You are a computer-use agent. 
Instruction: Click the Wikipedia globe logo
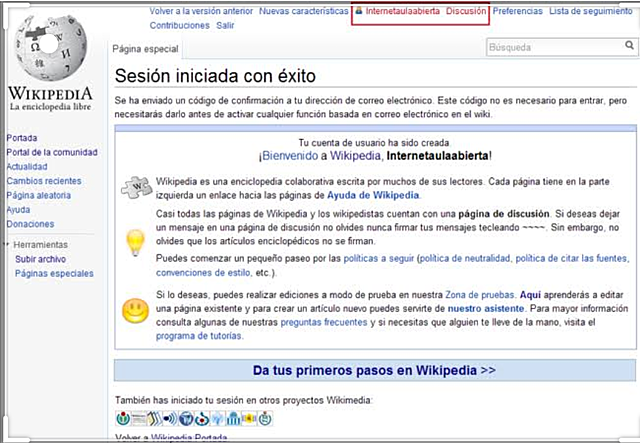pyautogui.click(x=50, y=47)
